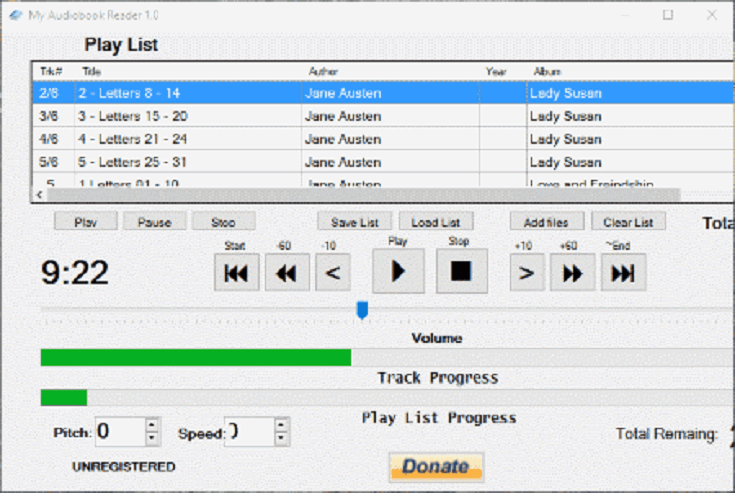735x493 pixels.
Task: Decrease Pitch value with down spinner arrow
Action: pyautogui.click(x=152, y=439)
